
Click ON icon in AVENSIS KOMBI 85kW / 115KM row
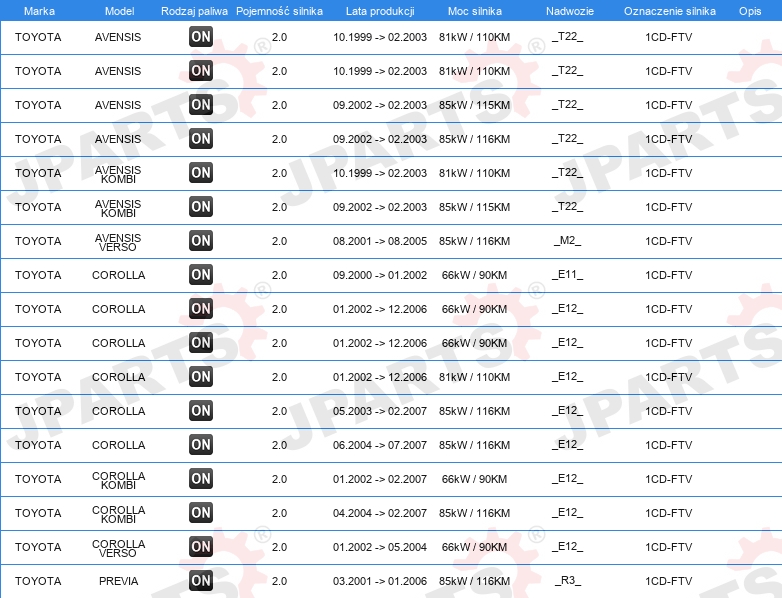[201, 206]
